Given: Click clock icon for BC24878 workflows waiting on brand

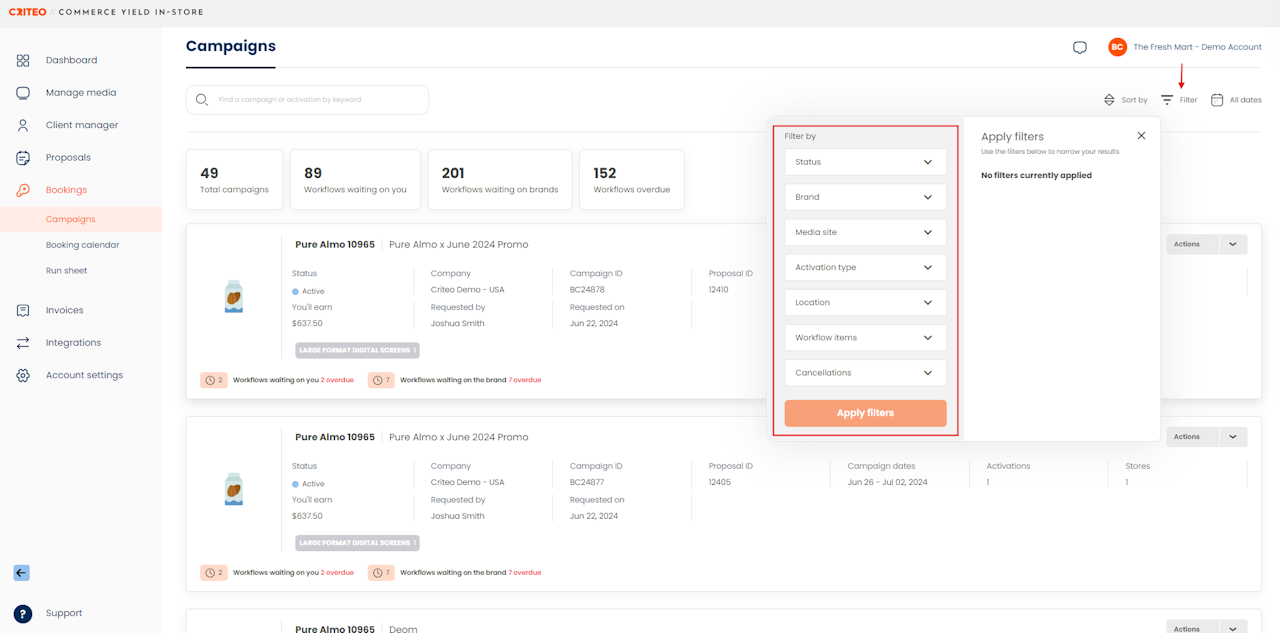Looking at the screenshot, I should pos(376,380).
